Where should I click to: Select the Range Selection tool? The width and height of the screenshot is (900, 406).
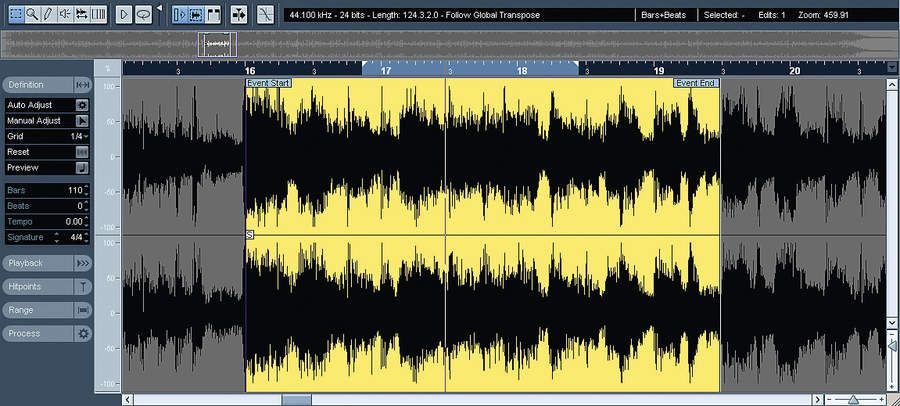pyautogui.click(x=15, y=14)
